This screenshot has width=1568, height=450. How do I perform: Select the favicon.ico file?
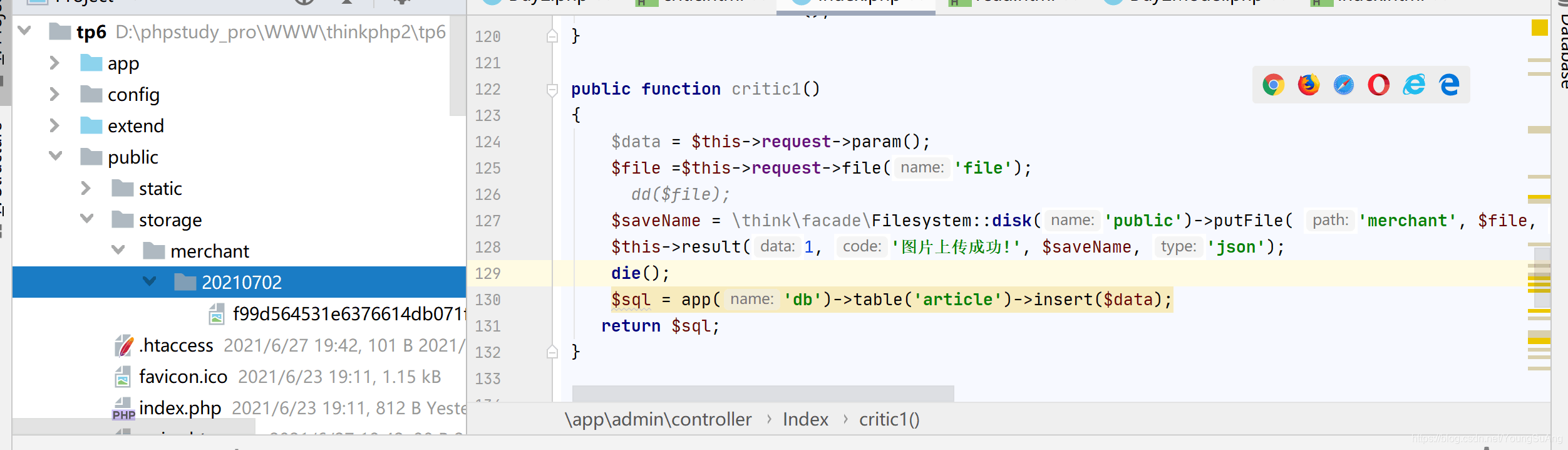pos(183,377)
